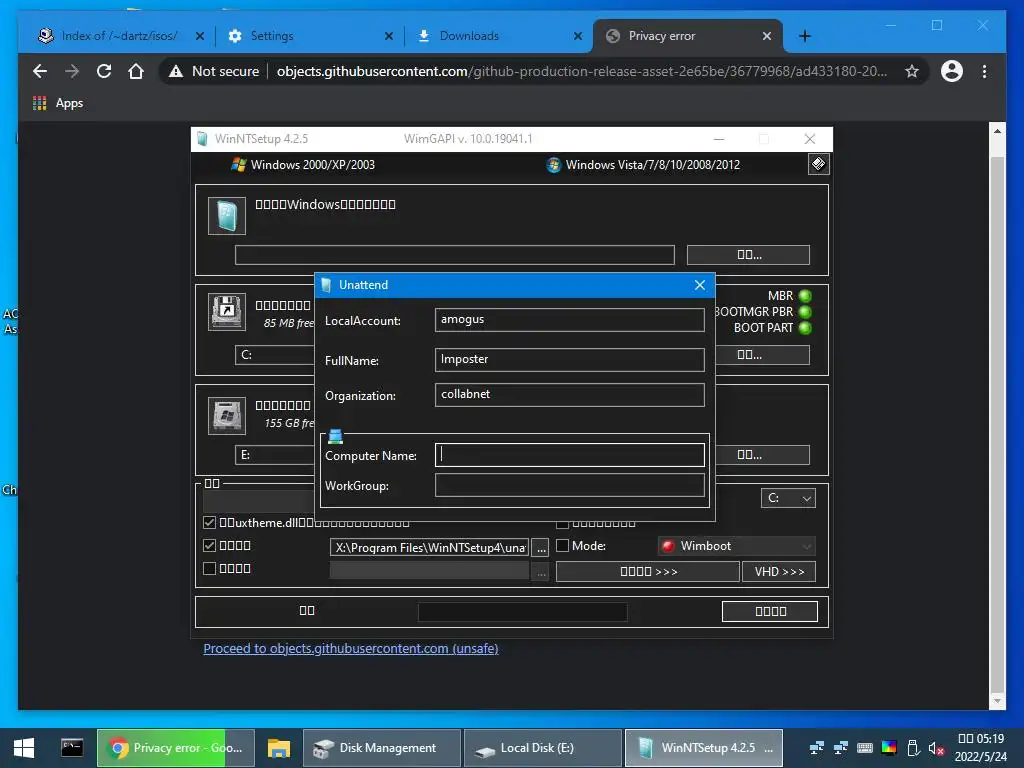This screenshot has width=1024, height=768.
Task: Click the WinNTSetup top-right tools icon
Action: pos(818,164)
